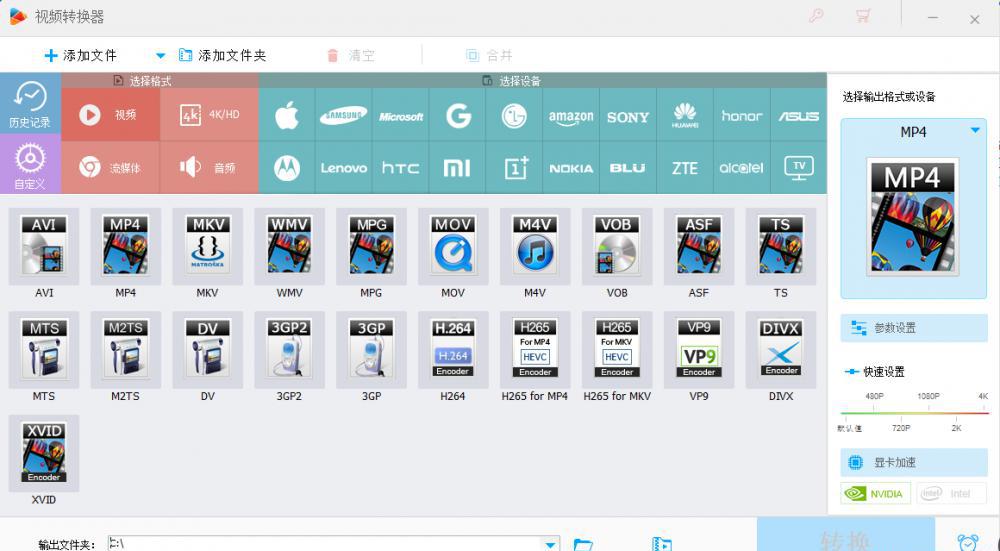Click the large MP4 output preview thumbnail
The height and width of the screenshot is (551, 1000).
[x=913, y=217]
